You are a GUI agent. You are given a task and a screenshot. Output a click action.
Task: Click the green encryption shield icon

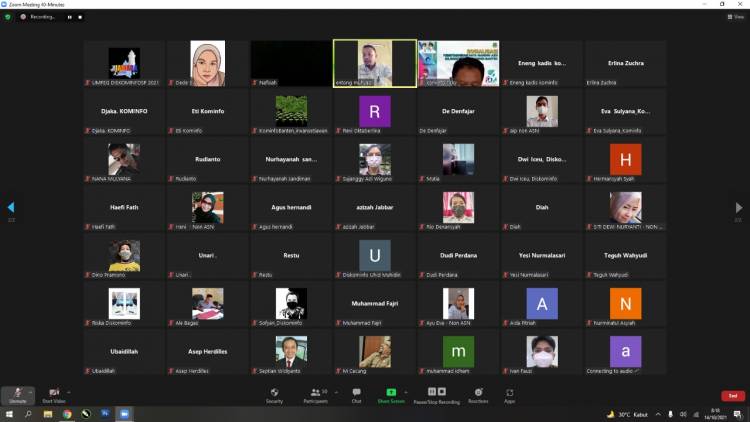8,17
